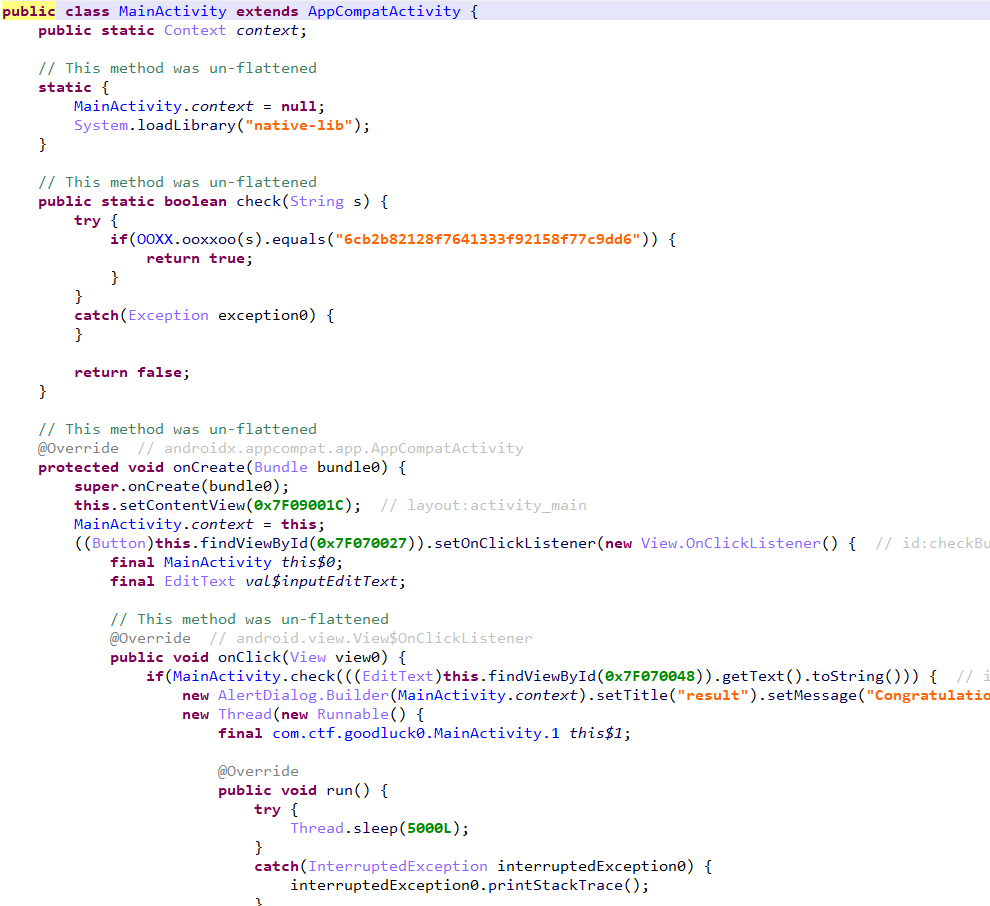Click the setOnClickListener method call

[515, 543]
